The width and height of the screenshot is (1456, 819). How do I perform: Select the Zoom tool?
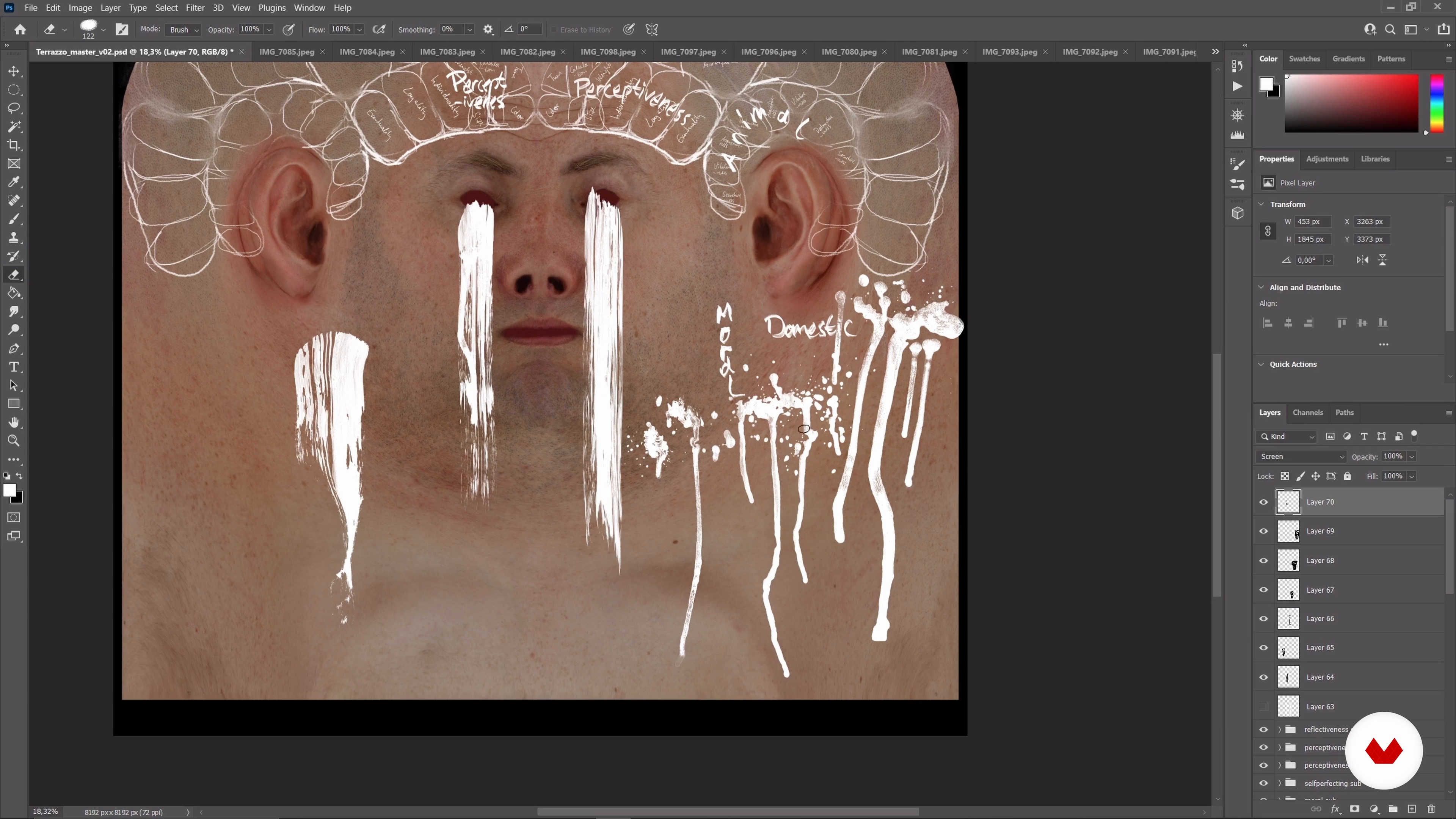14,441
